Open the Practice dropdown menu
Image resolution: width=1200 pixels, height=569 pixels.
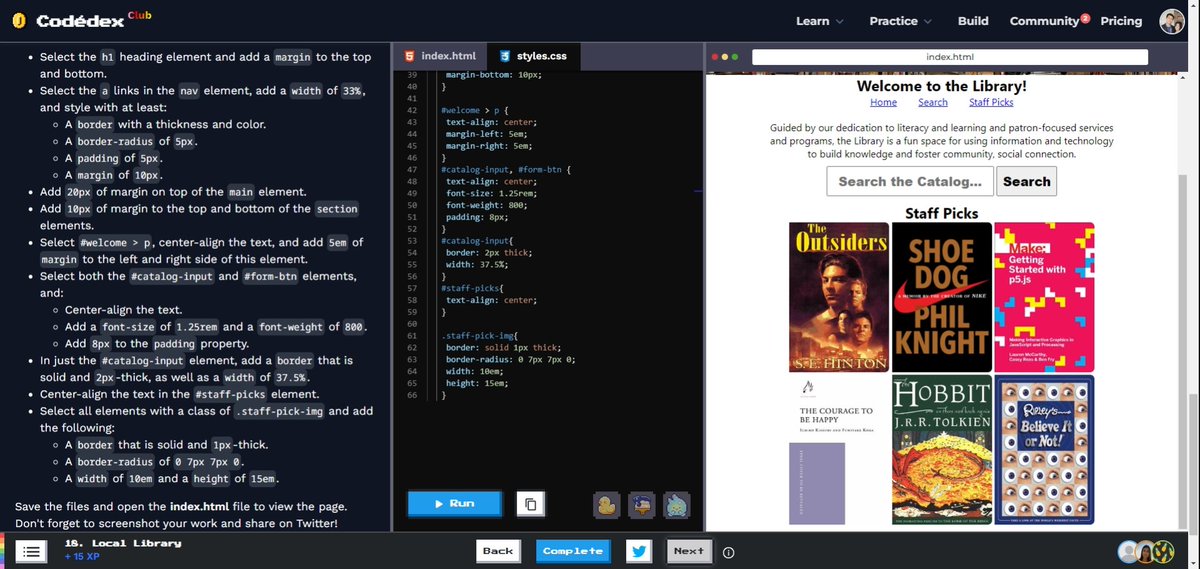900,20
